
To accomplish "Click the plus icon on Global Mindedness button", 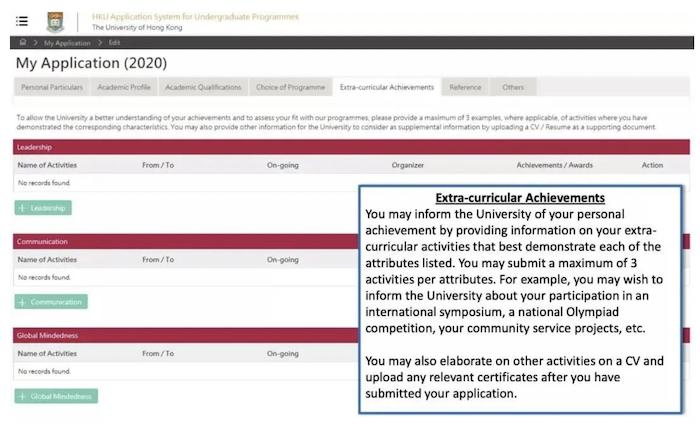I will pos(24,396).
